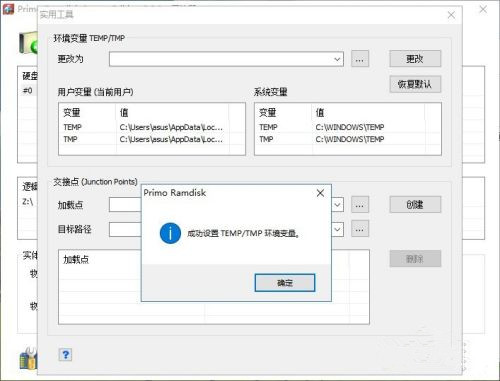The image size is (500, 381).
Task: Browse with ellipsis button beside 目标路径
Action: tap(360, 229)
